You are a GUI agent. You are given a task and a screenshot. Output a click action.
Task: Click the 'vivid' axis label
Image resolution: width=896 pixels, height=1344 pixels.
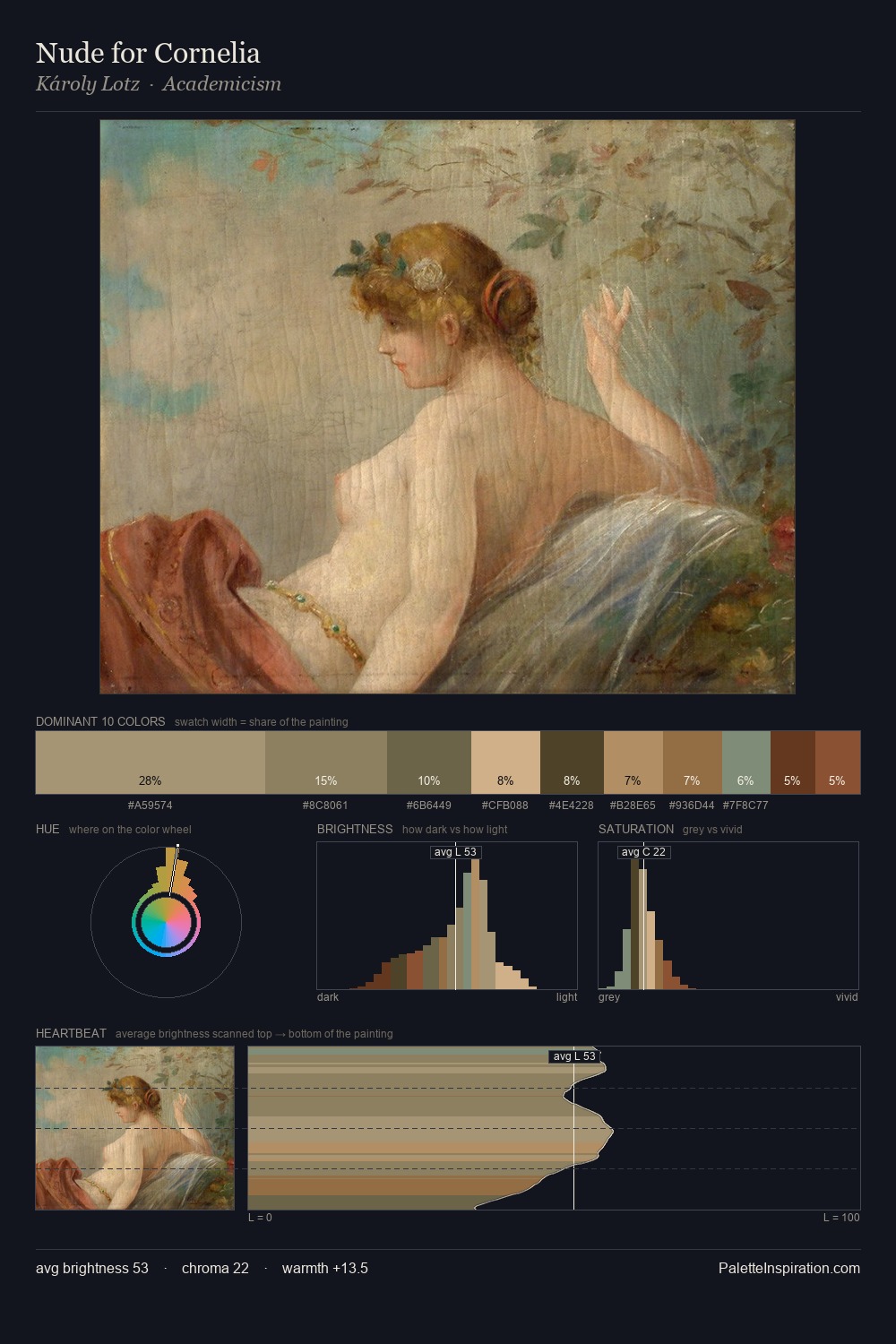[847, 996]
